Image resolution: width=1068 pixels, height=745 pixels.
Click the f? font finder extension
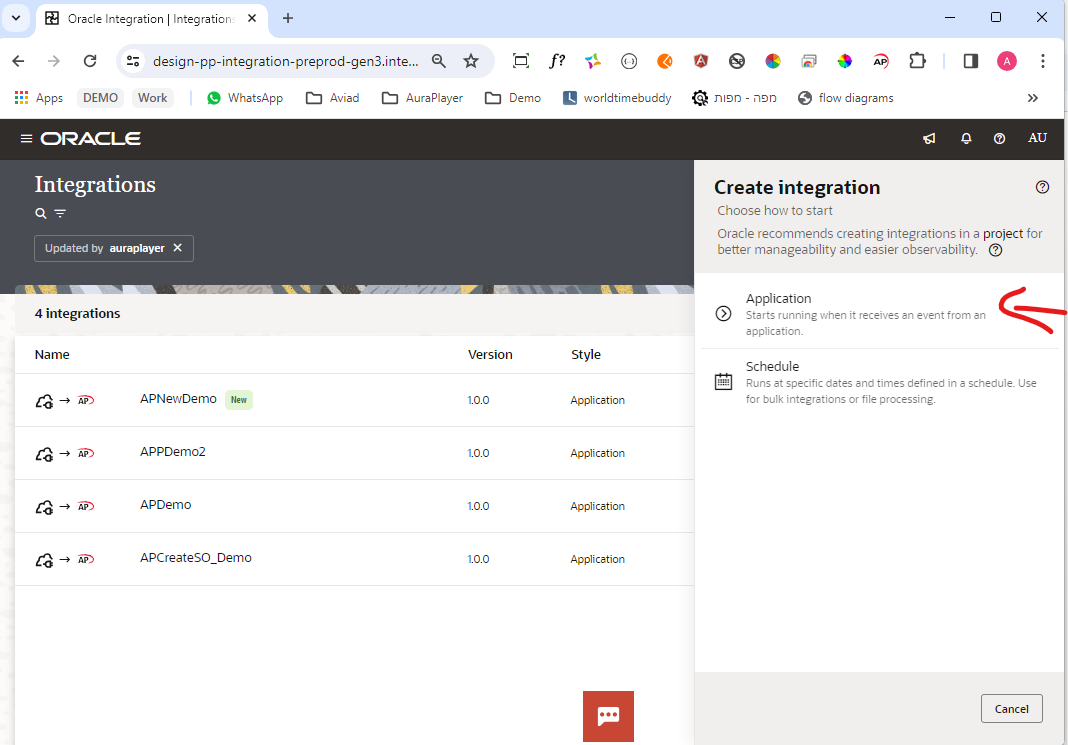point(556,61)
